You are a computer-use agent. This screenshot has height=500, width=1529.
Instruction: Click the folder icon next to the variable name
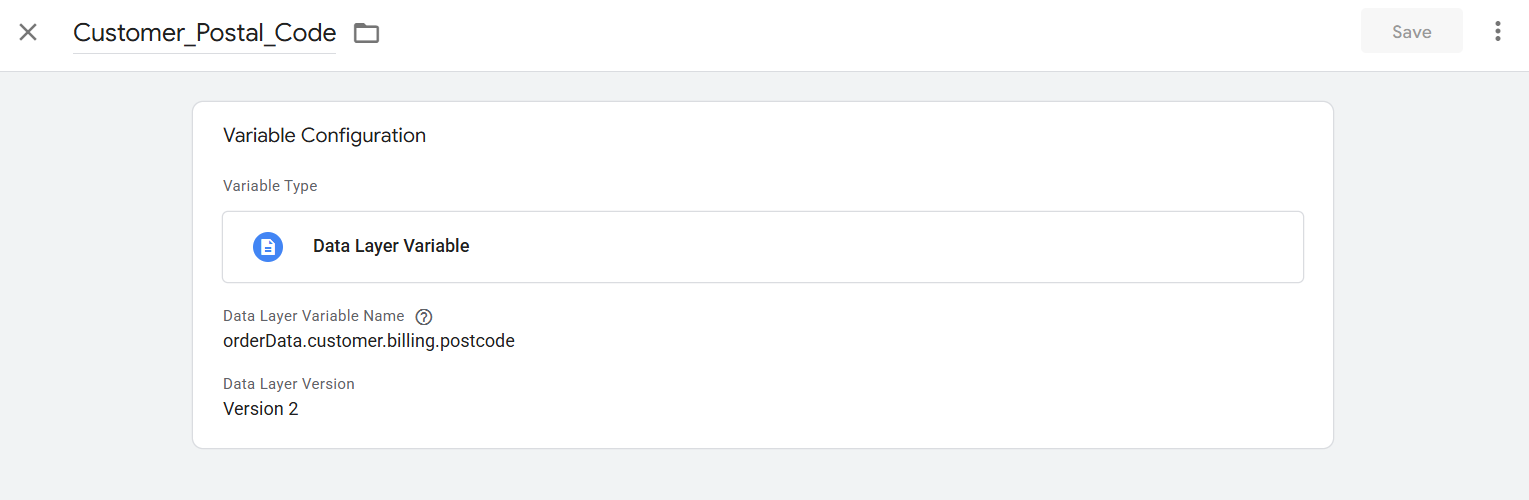[367, 33]
